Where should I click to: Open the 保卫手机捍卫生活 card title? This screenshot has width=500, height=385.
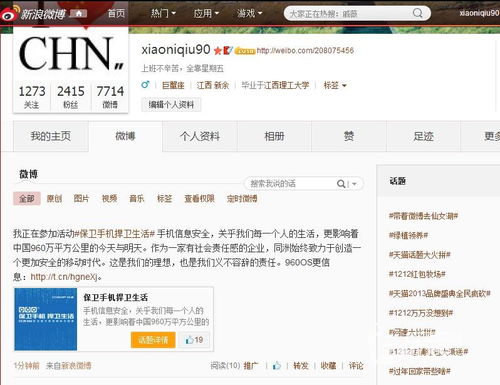click(x=115, y=297)
